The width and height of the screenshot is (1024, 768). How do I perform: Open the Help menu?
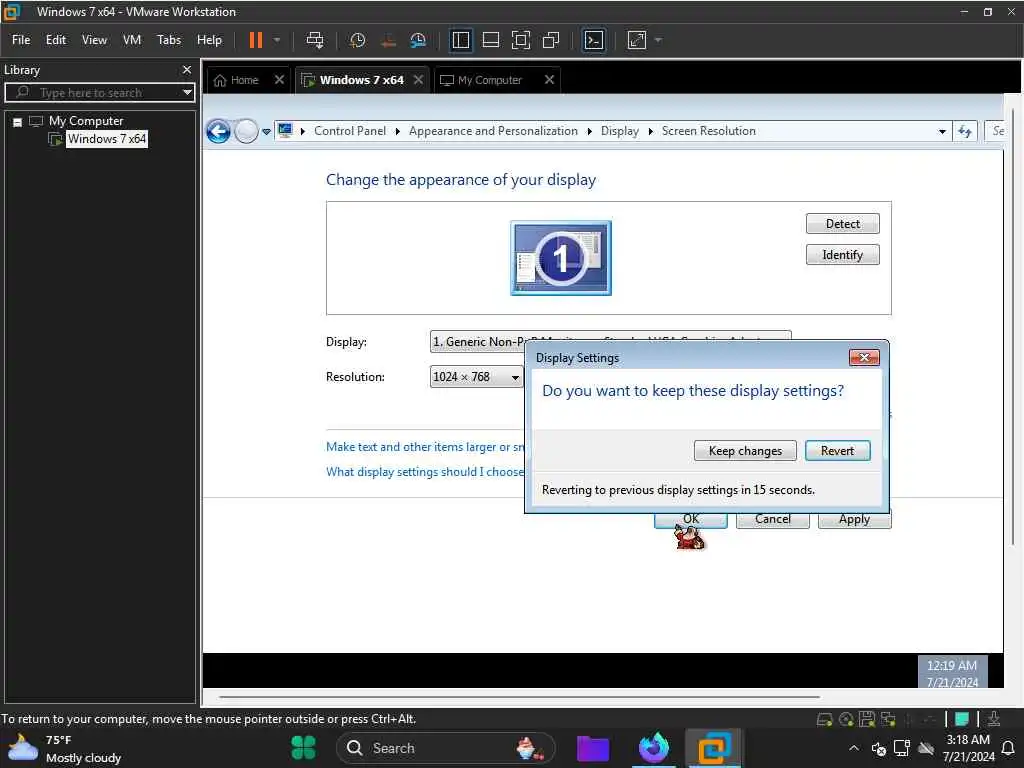tap(209, 40)
